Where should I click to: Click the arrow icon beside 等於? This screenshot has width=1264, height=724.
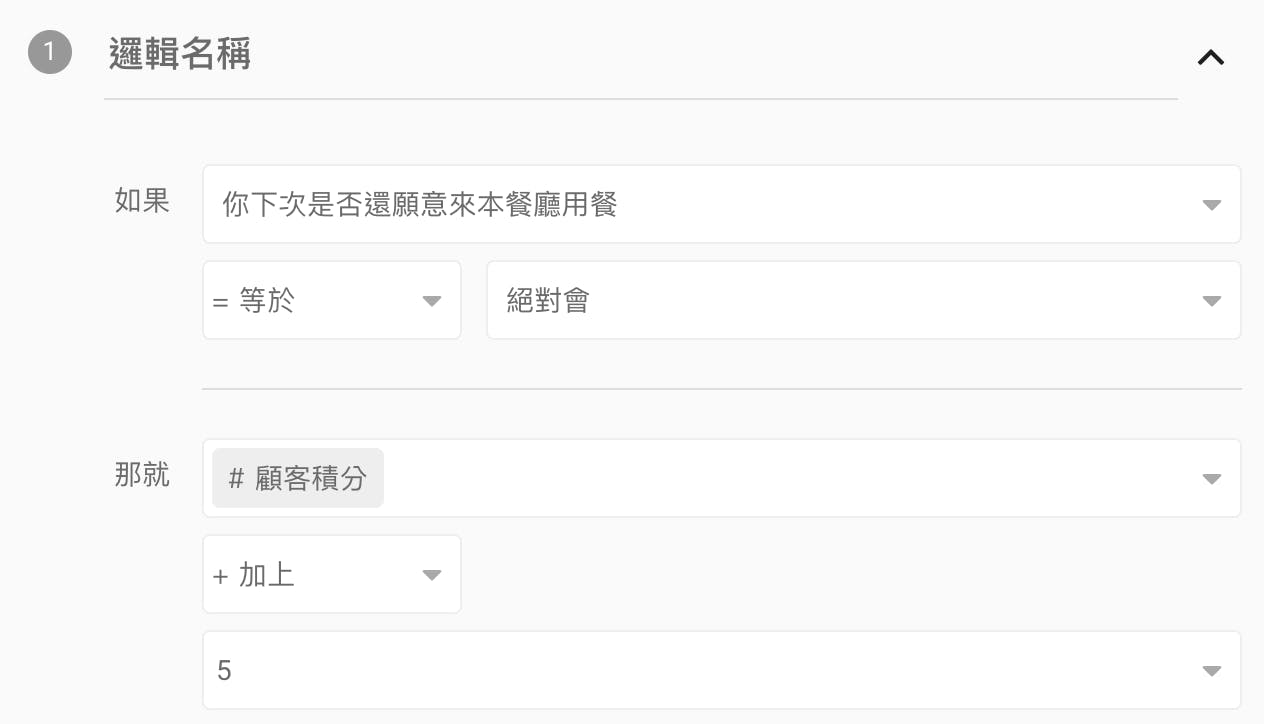pos(432,301)
